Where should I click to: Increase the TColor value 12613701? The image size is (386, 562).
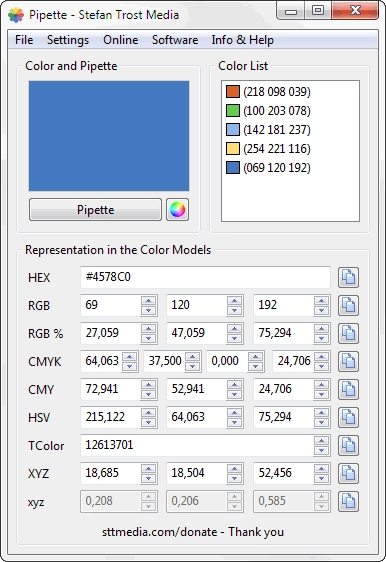pyautogui.click(x=321, y=440)
